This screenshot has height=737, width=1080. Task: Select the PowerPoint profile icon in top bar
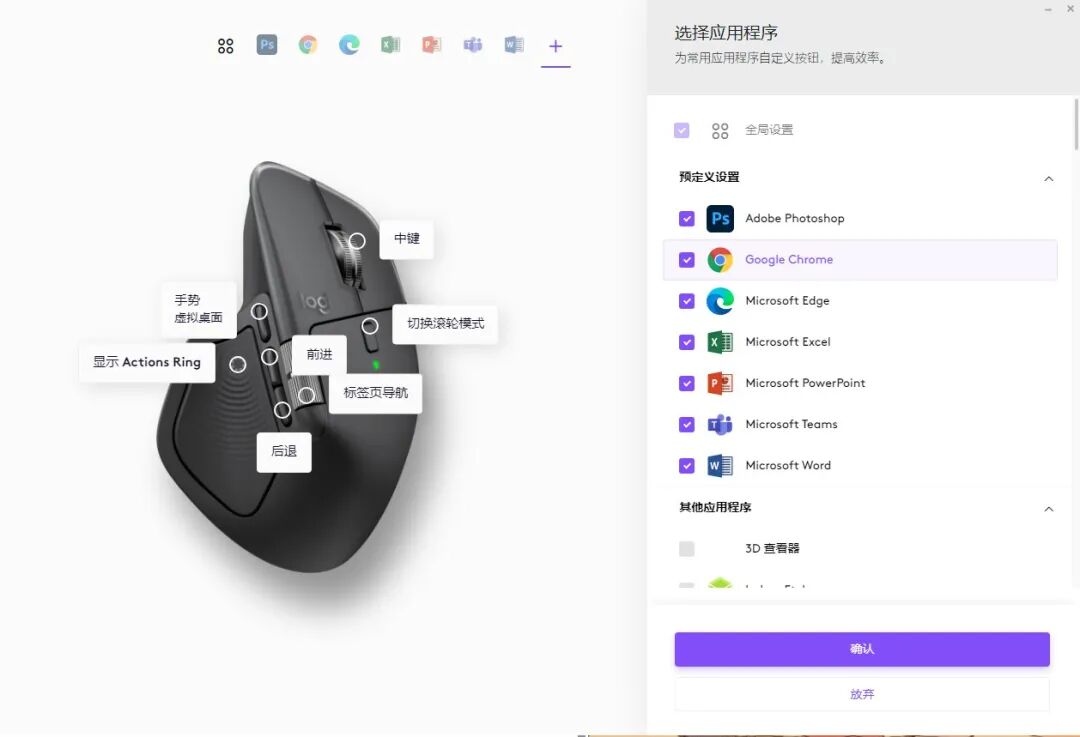(x=432, y=45)
